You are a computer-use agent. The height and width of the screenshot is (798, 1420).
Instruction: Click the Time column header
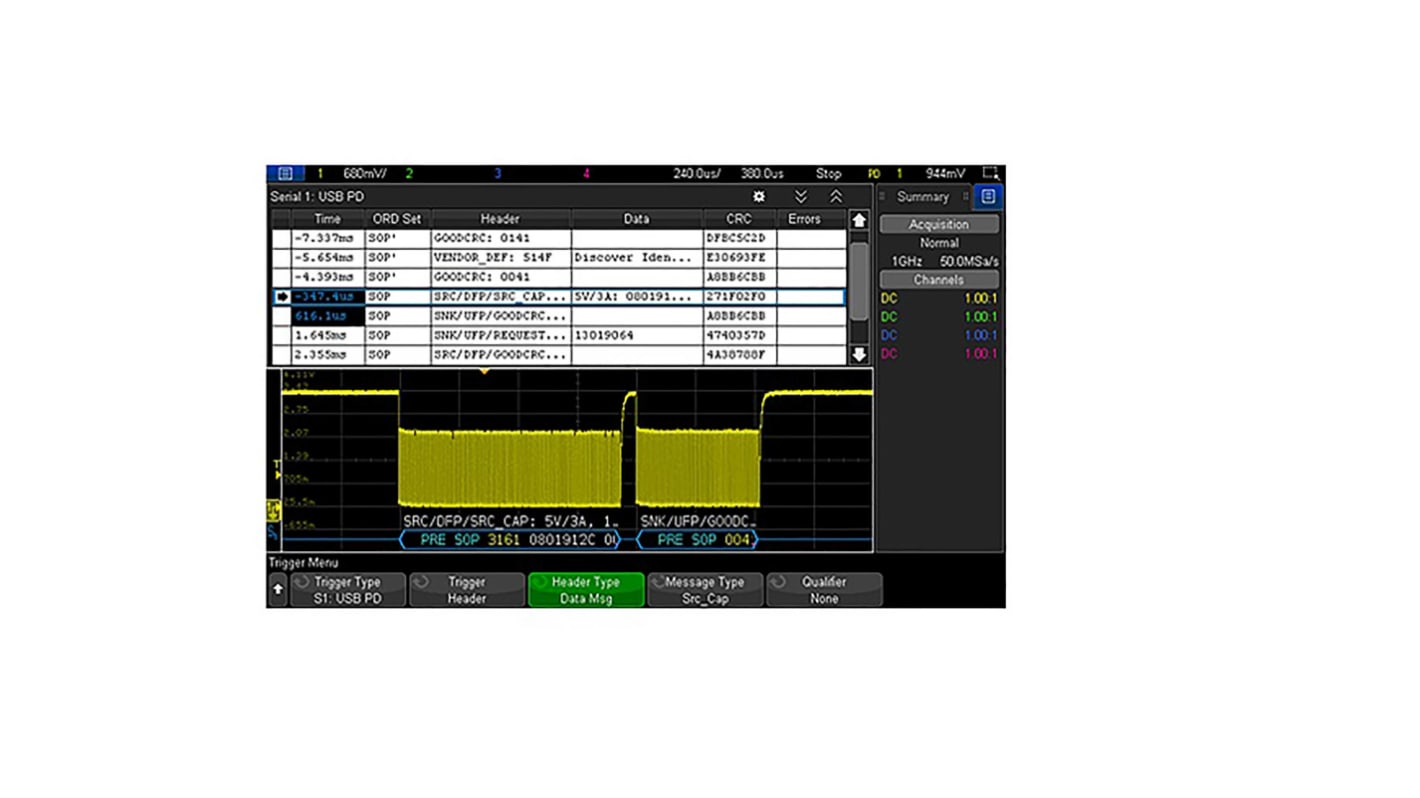tap(327, 219)
